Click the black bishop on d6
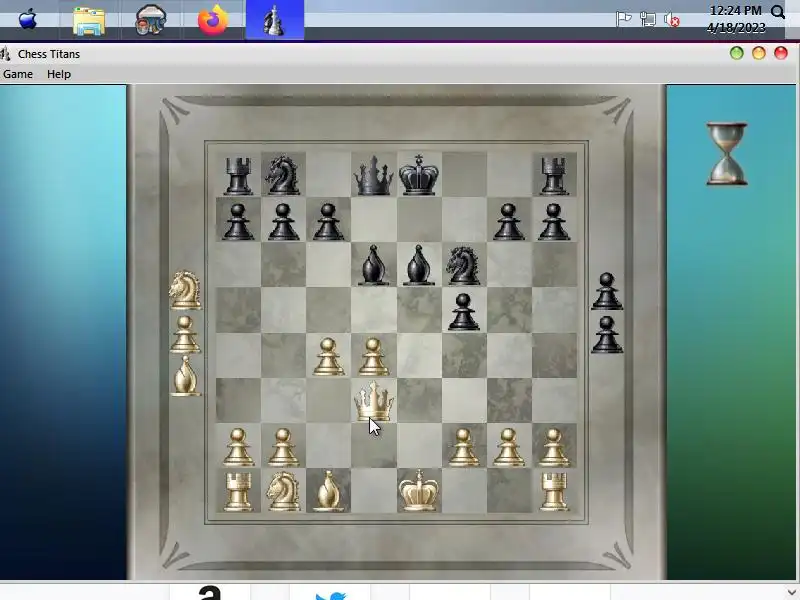The height and width of the screenshot is (600, 800). [373, 265]
